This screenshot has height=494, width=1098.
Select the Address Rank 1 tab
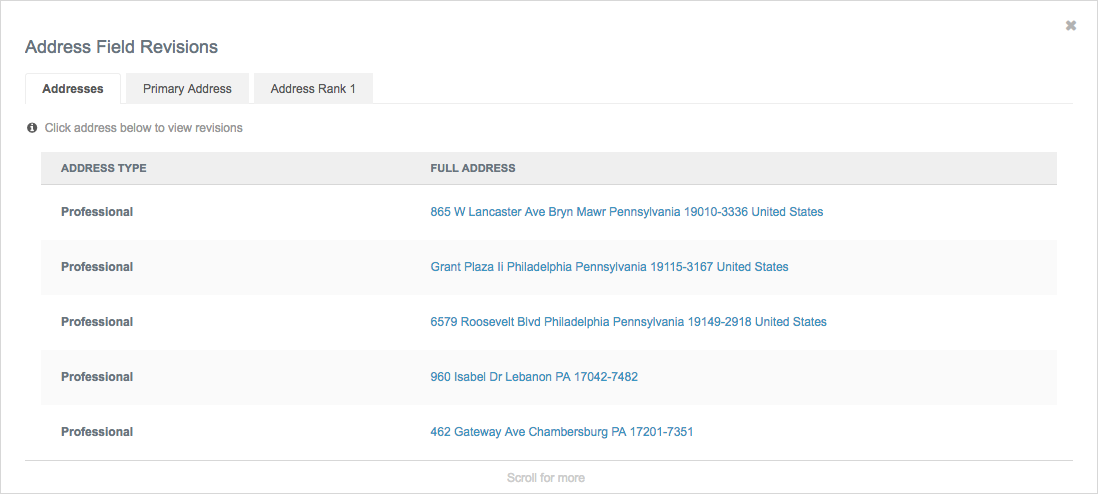tap(313, 89)
